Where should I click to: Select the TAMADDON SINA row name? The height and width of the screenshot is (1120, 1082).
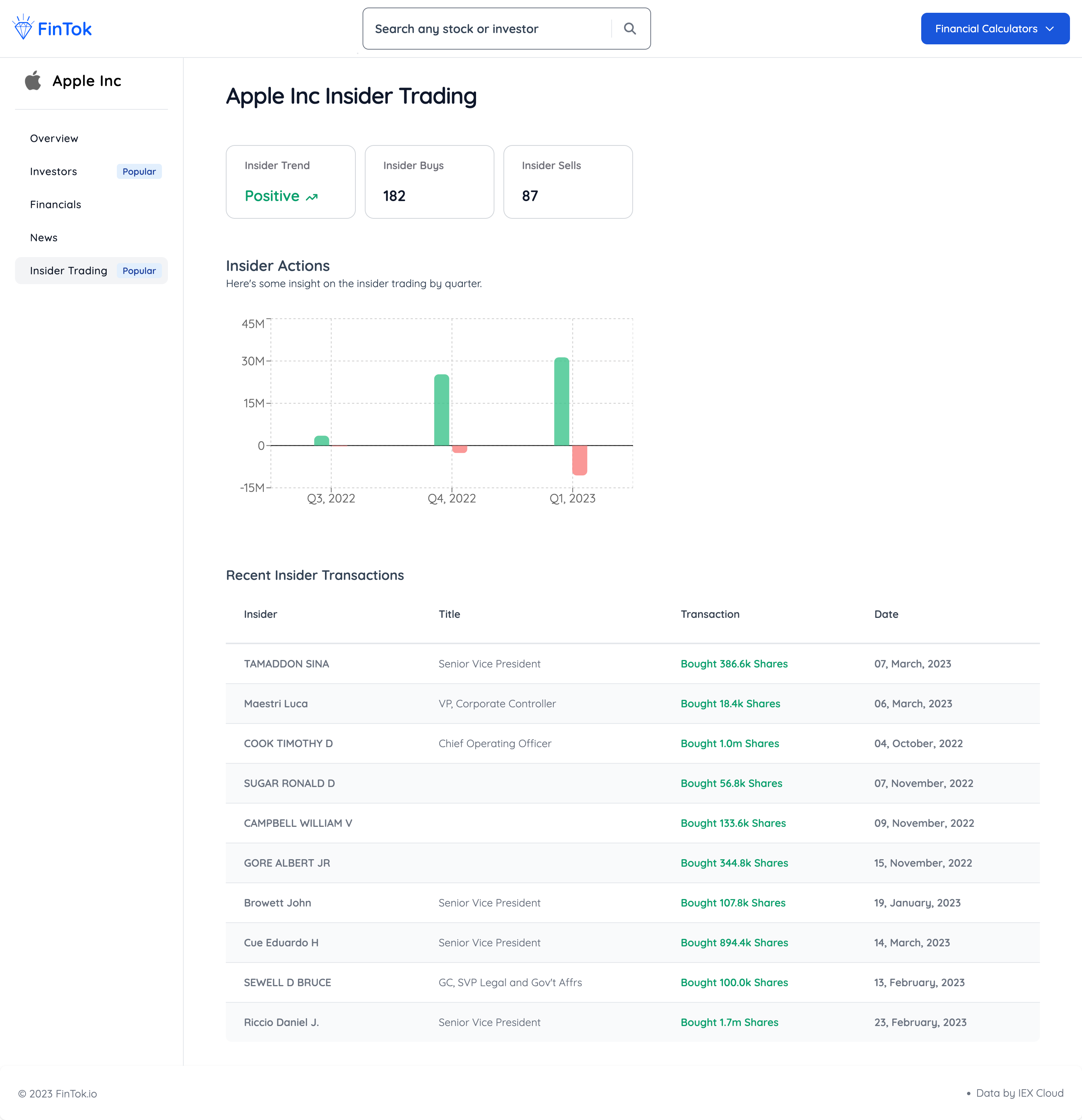click(x=286, y=664)
